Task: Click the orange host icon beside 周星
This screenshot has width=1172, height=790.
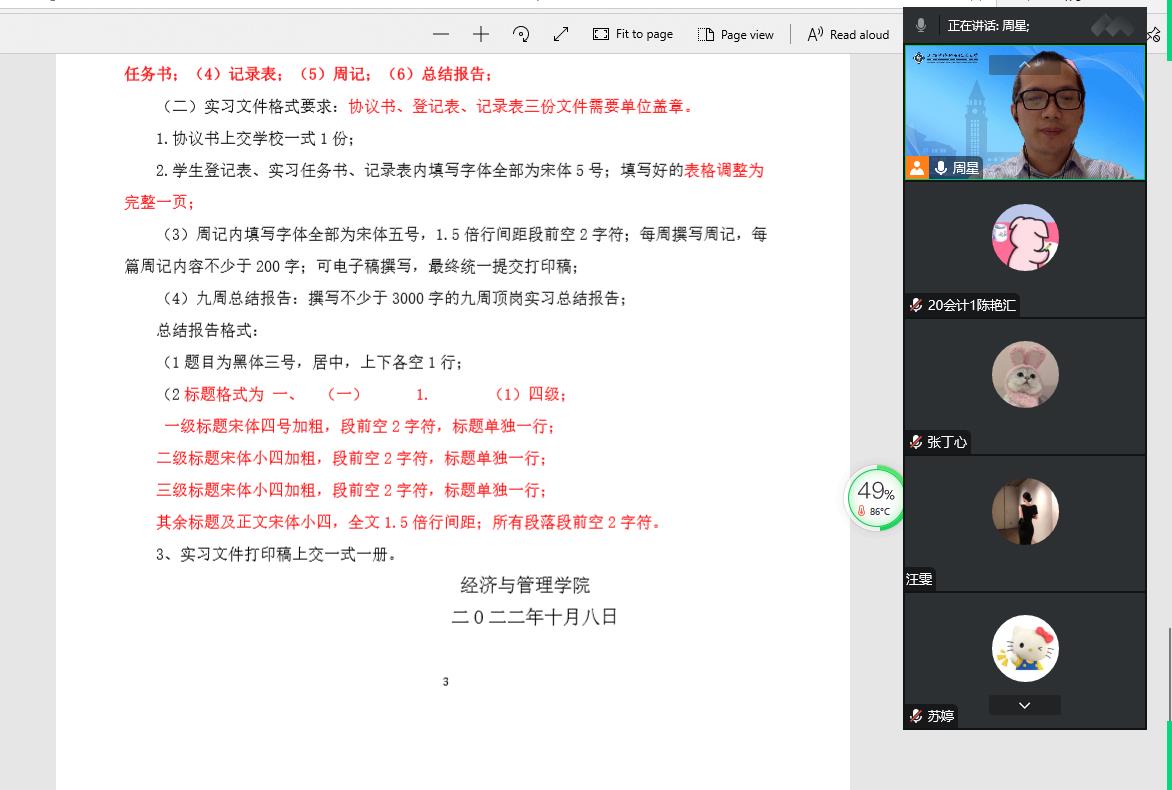Action: pos(917,168)
